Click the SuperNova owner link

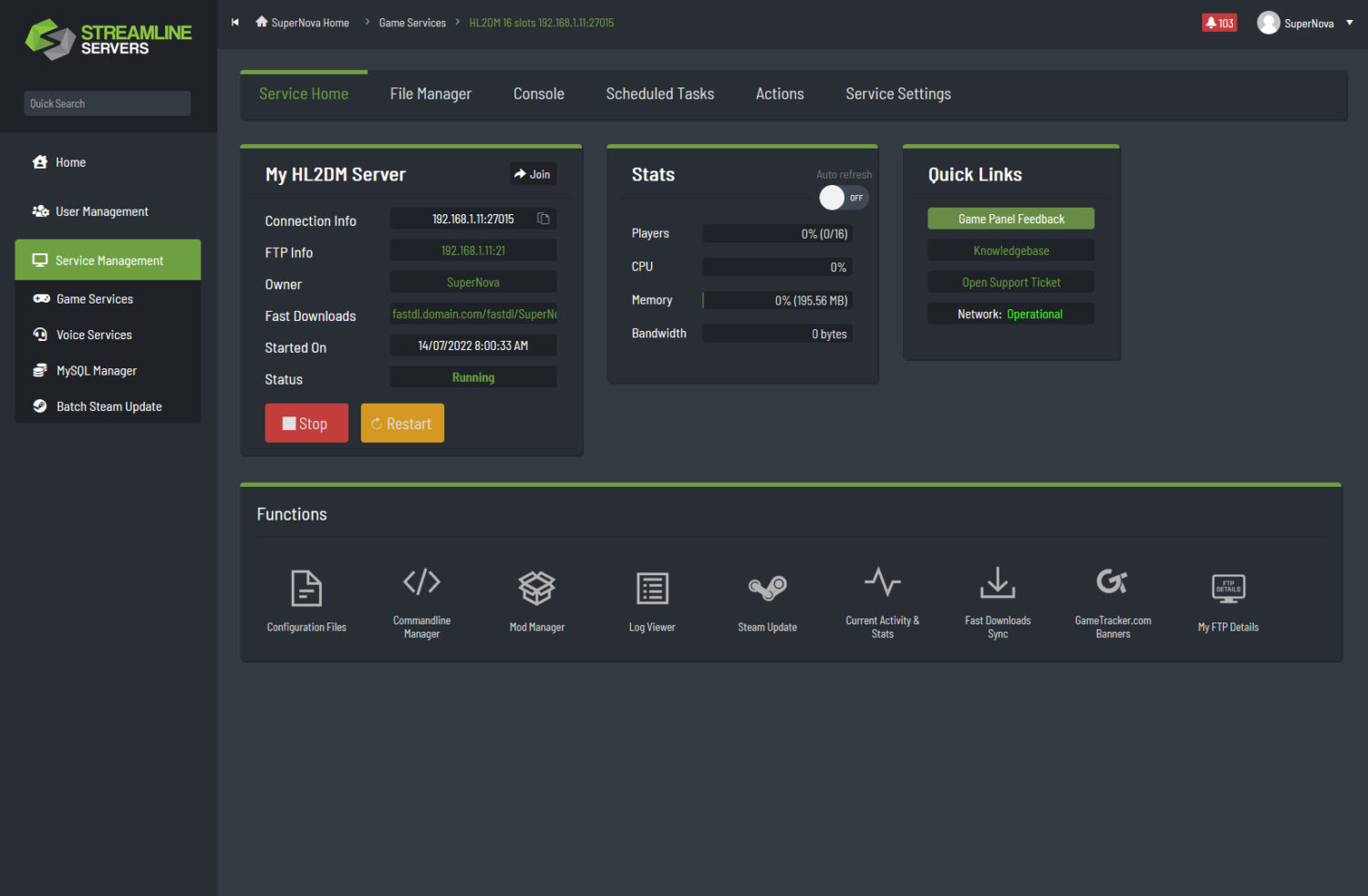(x=473, y=283)
